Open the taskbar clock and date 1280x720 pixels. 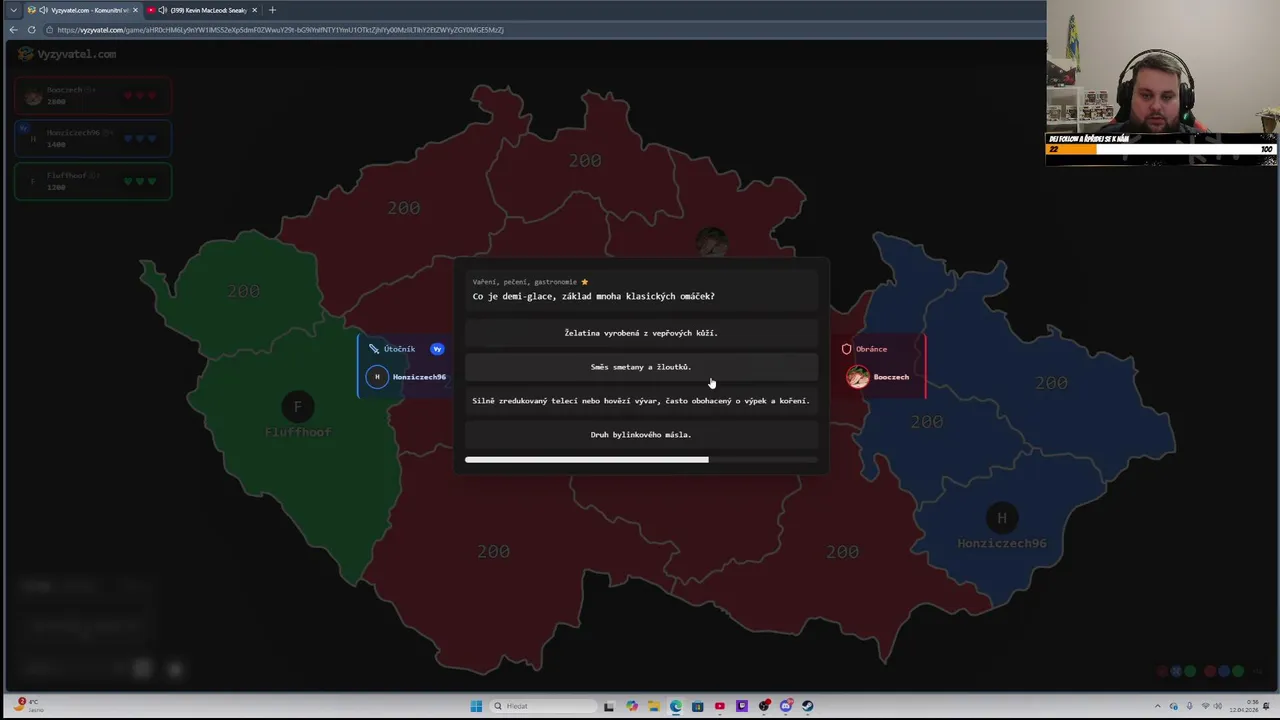[1243, 706]
